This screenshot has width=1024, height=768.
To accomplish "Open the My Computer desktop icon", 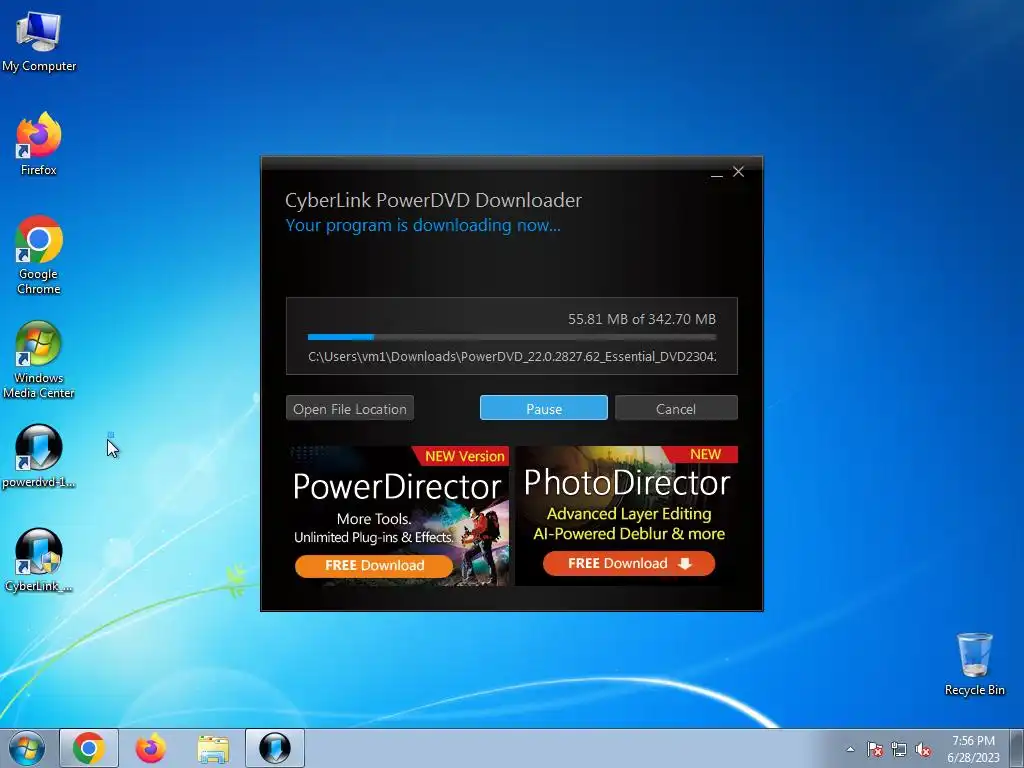I will 39,40.
